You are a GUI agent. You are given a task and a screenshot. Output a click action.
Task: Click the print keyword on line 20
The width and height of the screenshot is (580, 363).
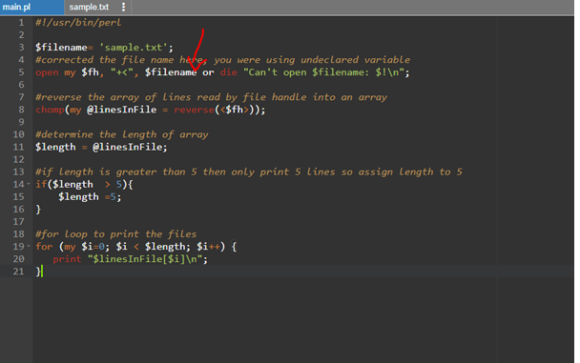tap(67, 259)
